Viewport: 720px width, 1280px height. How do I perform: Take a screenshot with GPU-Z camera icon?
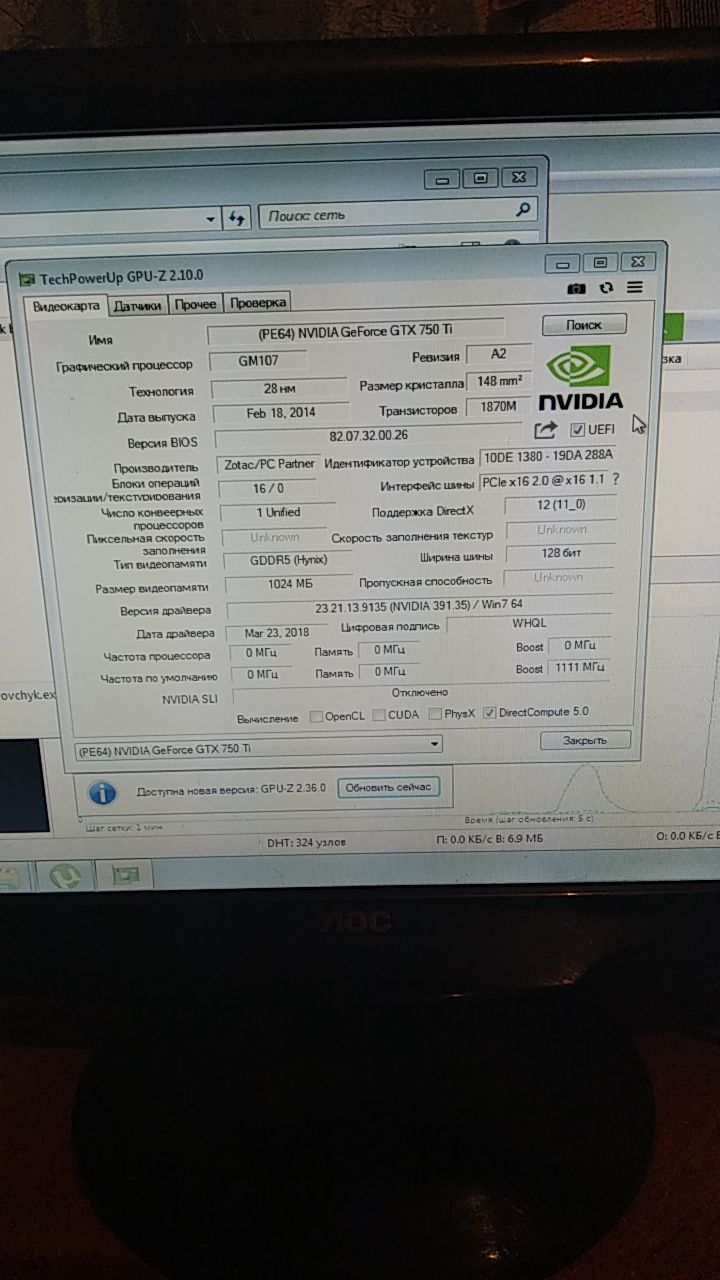[576, 288]
